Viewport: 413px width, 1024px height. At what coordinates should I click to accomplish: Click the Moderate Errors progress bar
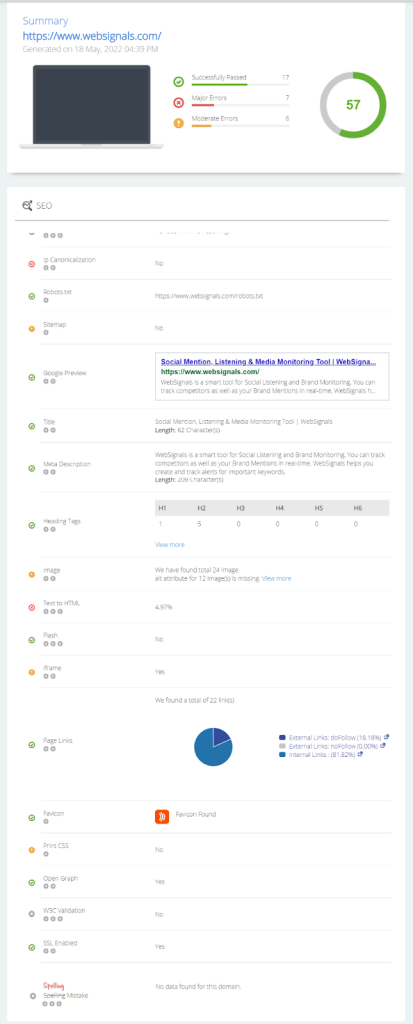240,125
